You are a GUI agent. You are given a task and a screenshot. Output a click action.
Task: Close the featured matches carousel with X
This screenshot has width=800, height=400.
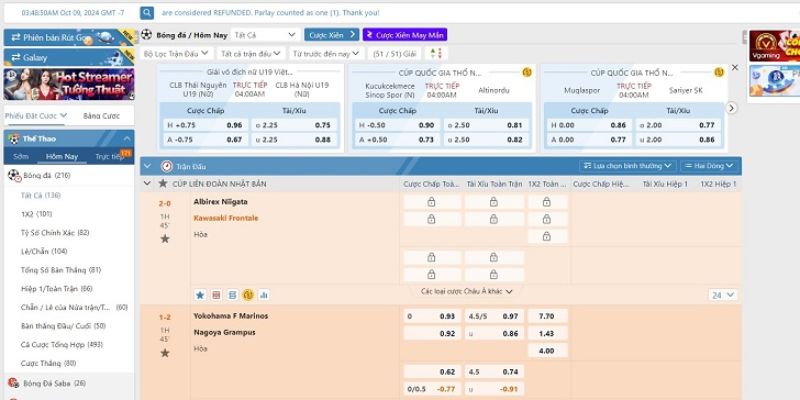(736, 67)
